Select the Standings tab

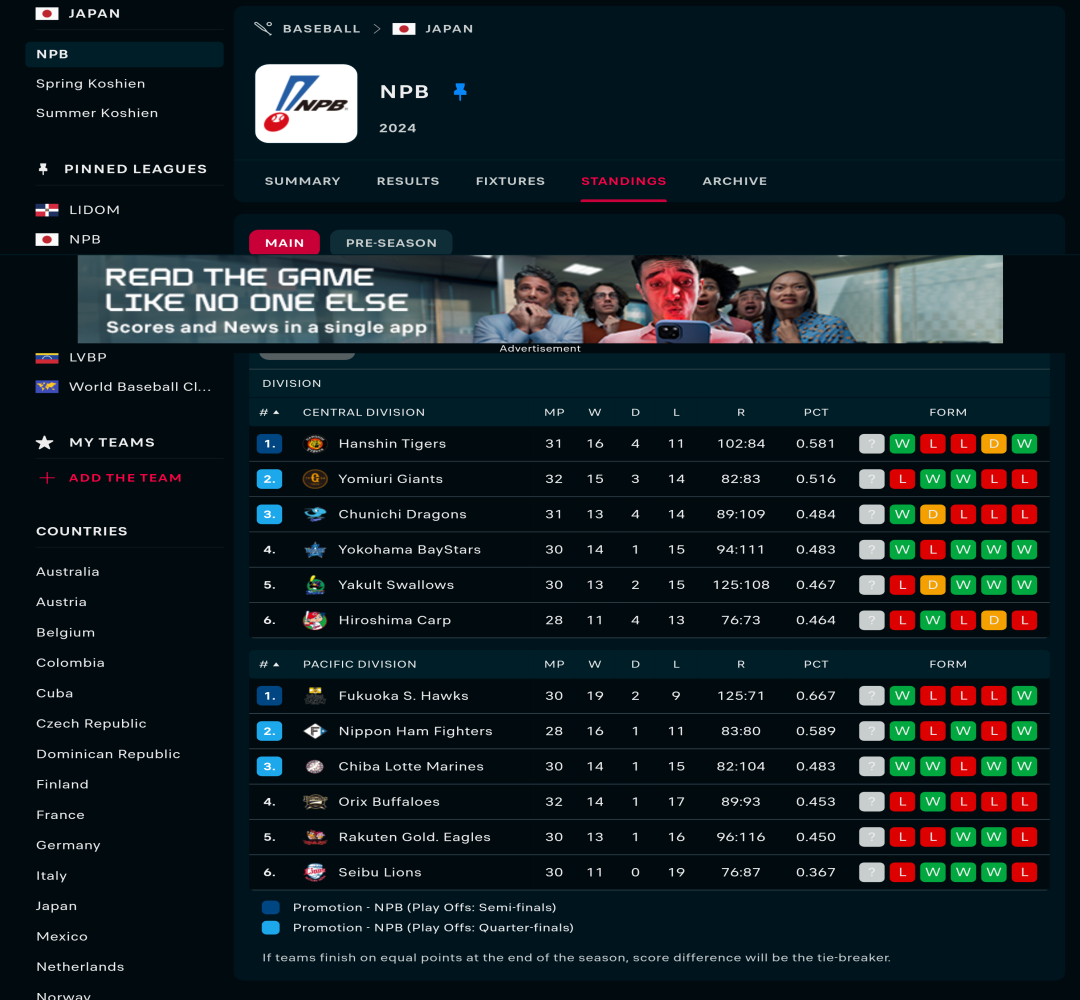click(623, 181)
